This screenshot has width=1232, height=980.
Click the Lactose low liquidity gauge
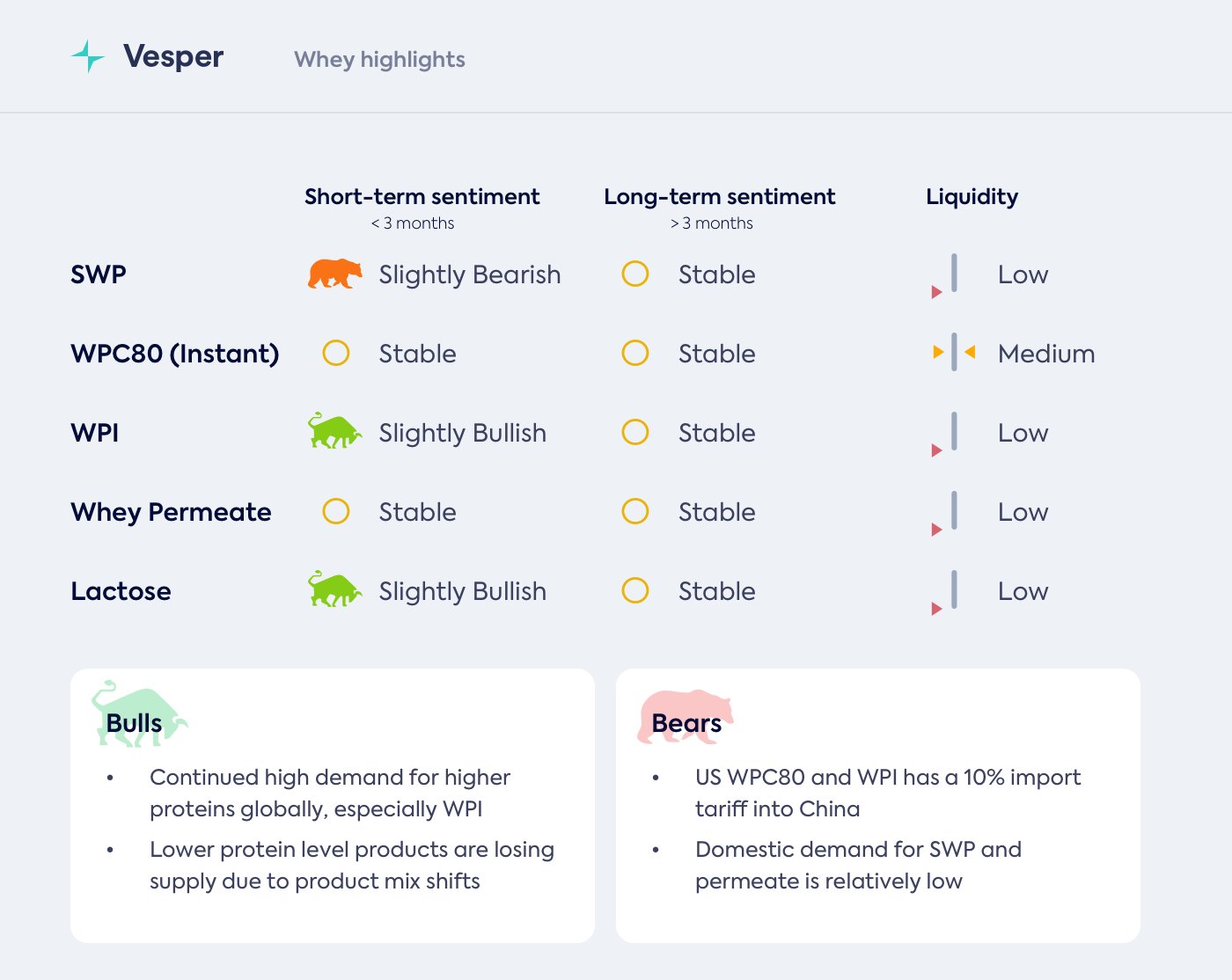tap(947, 593)
